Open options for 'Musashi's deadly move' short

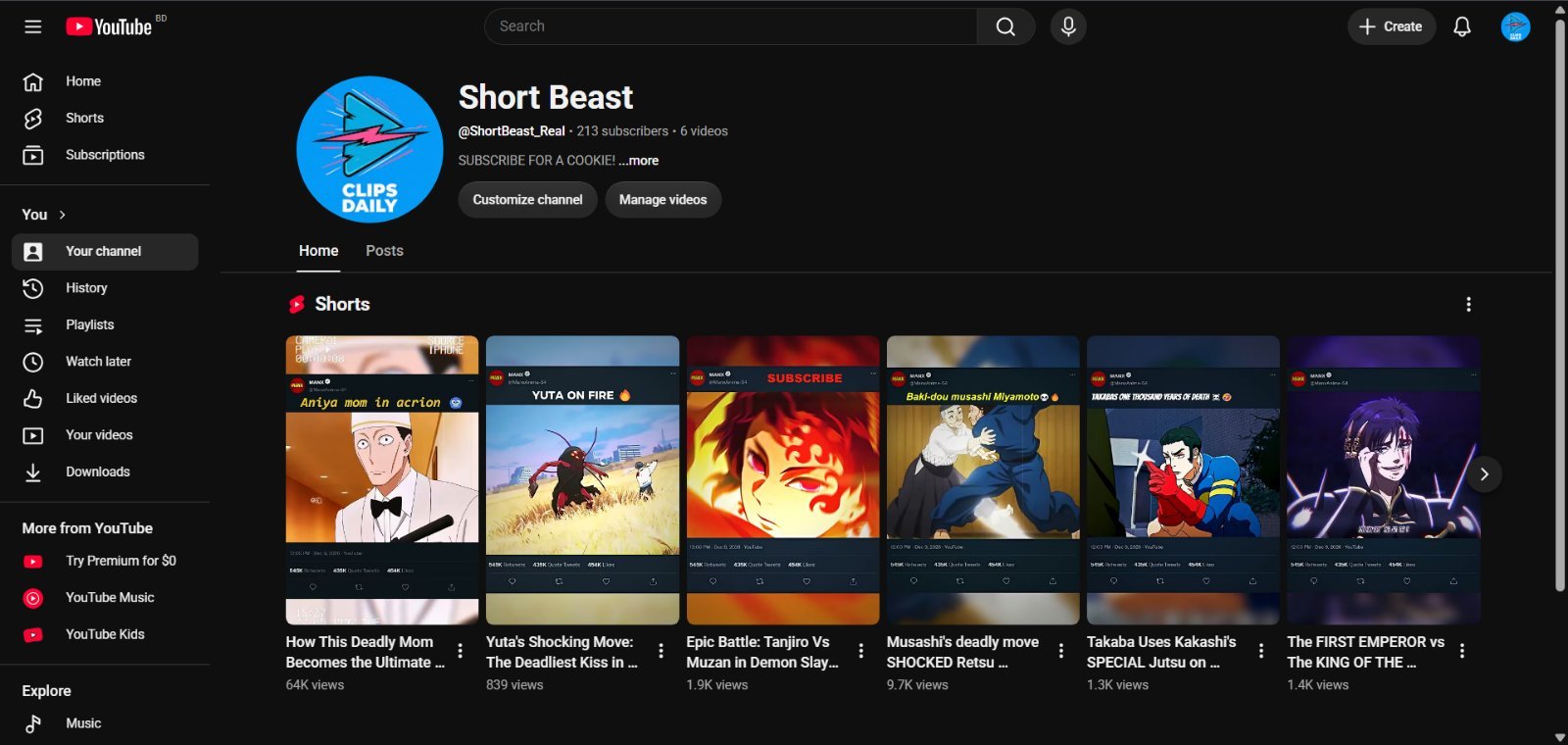[1061, 651]
